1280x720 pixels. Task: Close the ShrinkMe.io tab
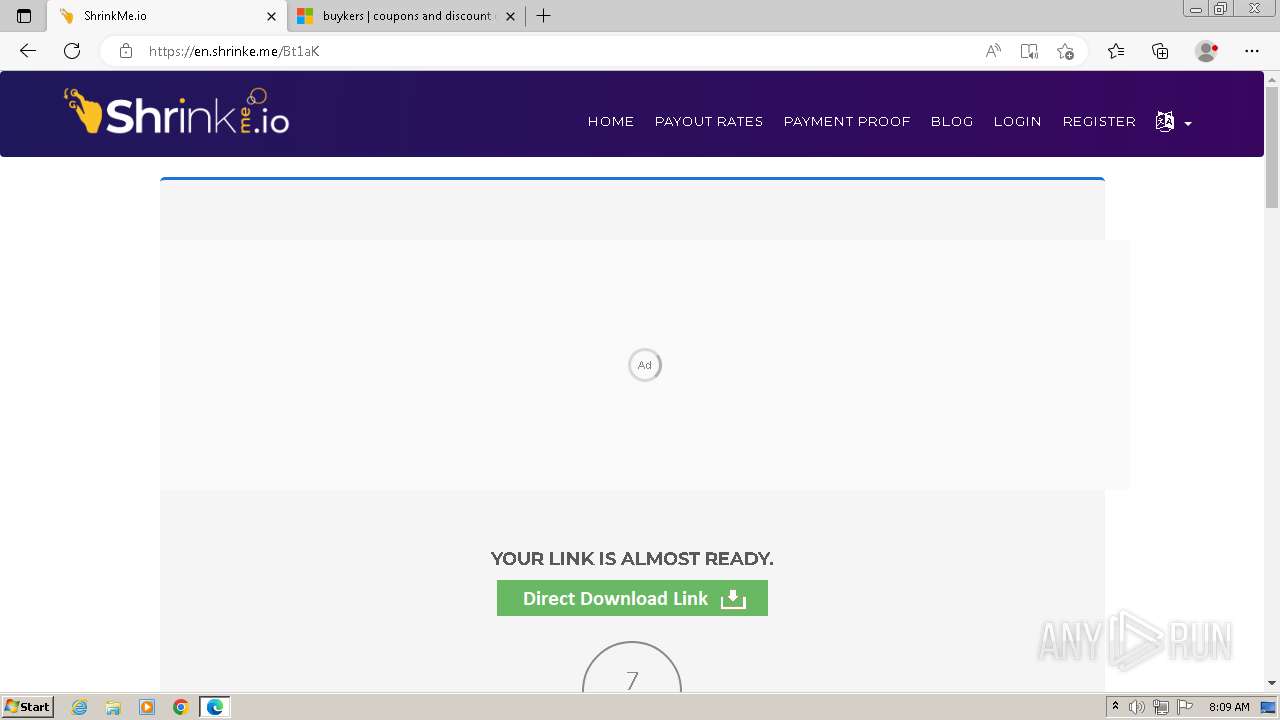pyautogui.click(x=271, y=16)
